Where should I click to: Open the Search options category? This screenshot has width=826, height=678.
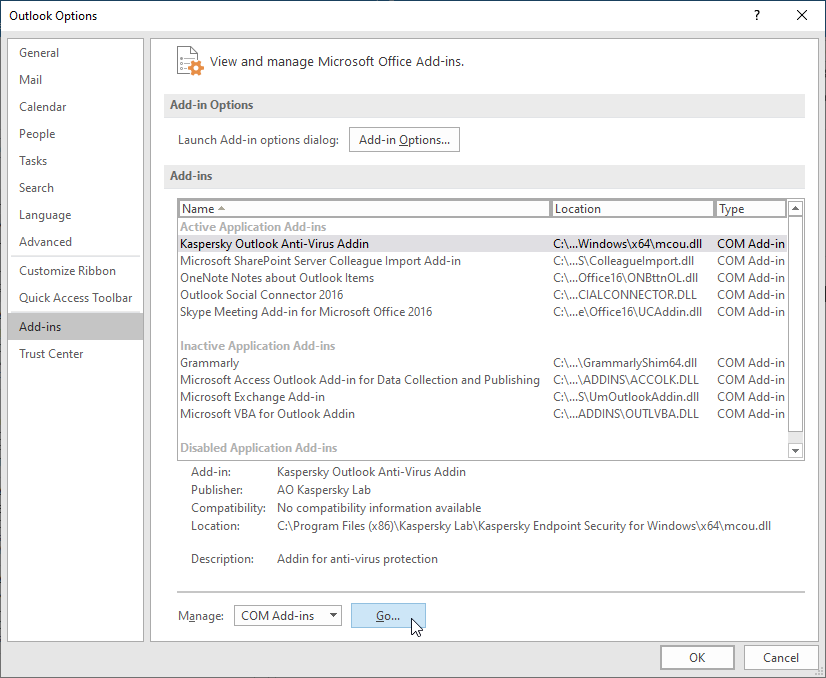pyautogui.click(x=75, y=188)
